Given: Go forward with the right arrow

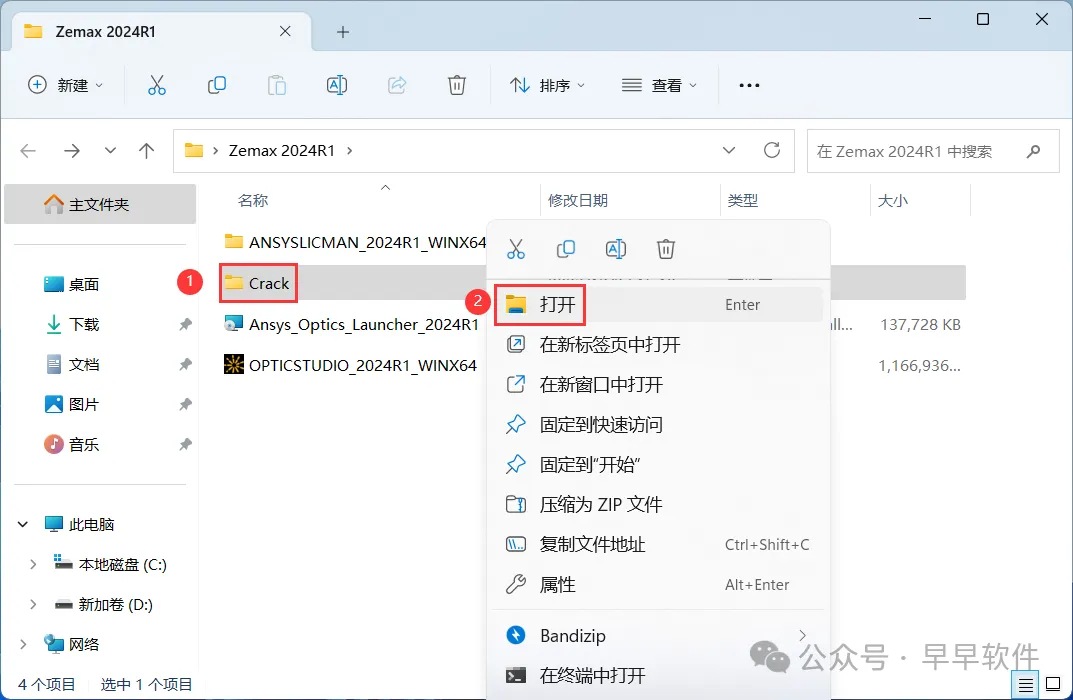Looking at the screenshot, I should (72, 151).
